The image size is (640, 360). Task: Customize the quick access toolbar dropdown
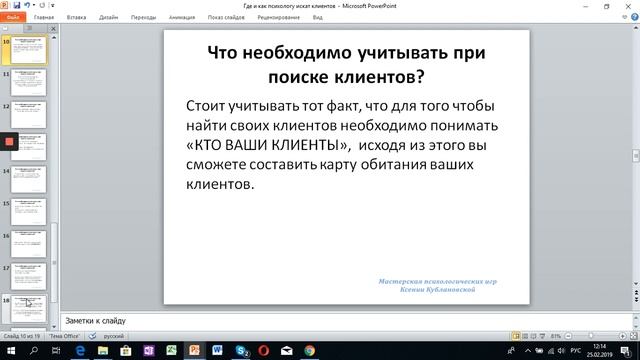click(x=53, y=5)
